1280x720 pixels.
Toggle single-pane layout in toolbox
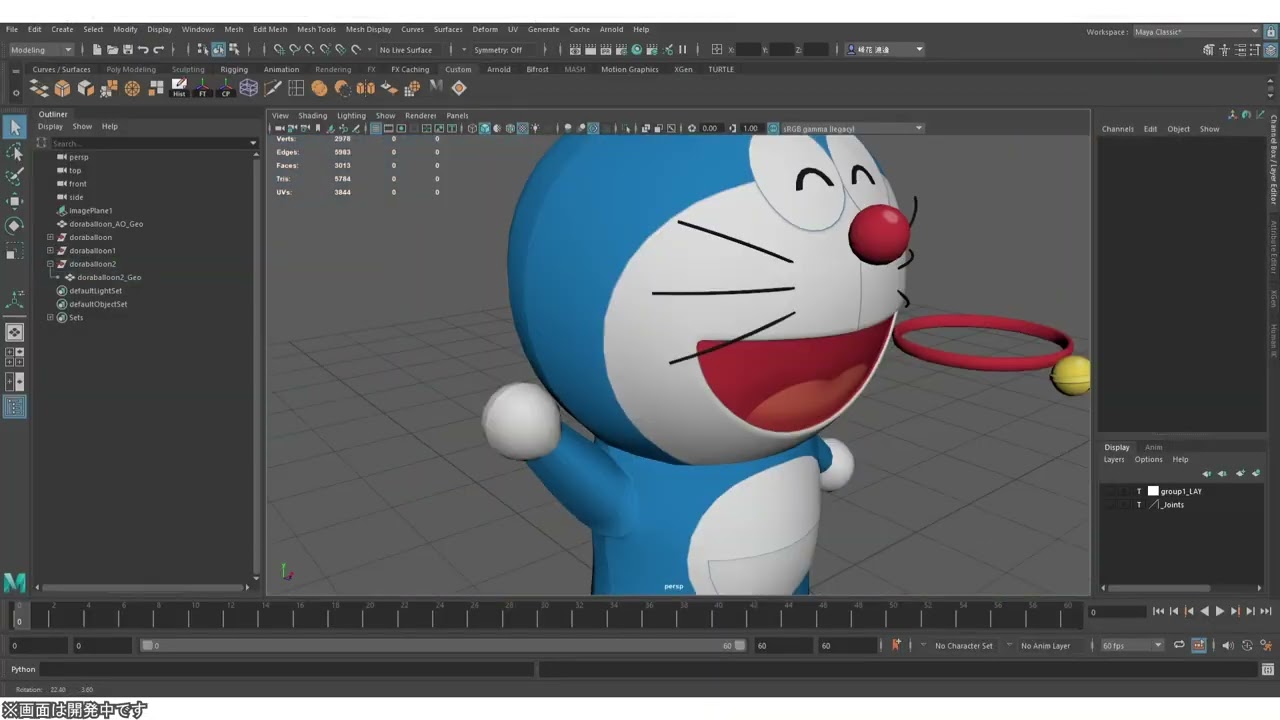click(x=15, y=332)
